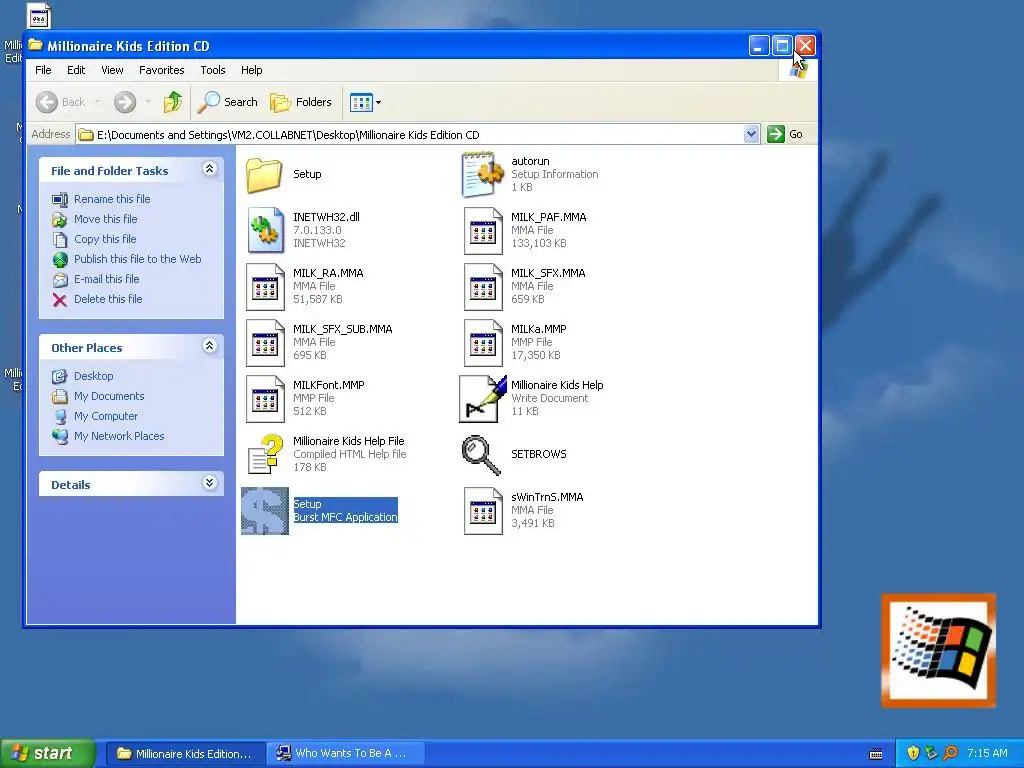Click the taskbar clock showing 7:15 AM
1024x768 pixels.
tap(987, 754)
